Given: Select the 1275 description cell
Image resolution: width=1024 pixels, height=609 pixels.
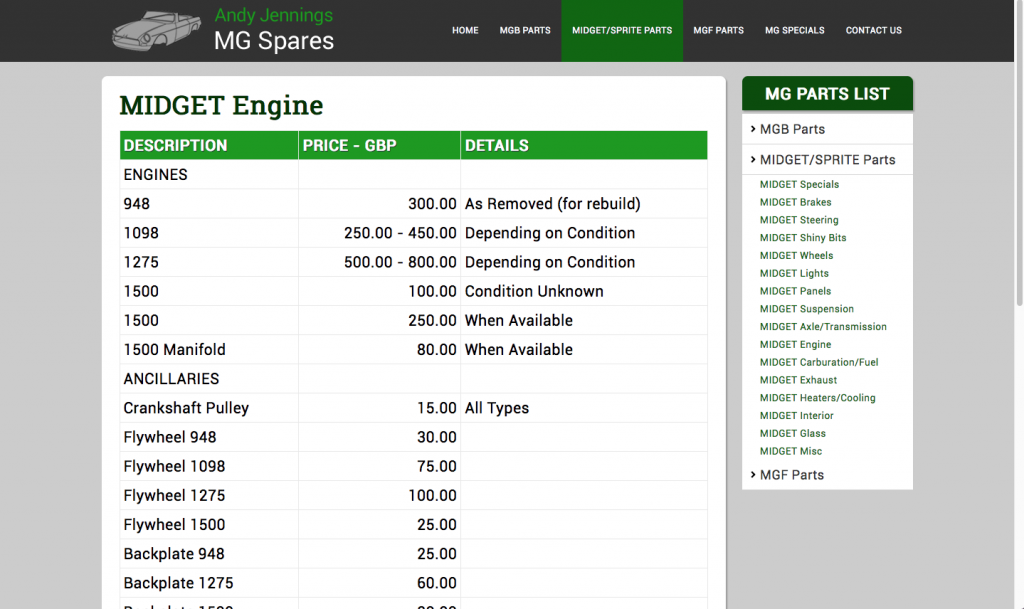Looking at the screenshot, I should tap(209, 262).
